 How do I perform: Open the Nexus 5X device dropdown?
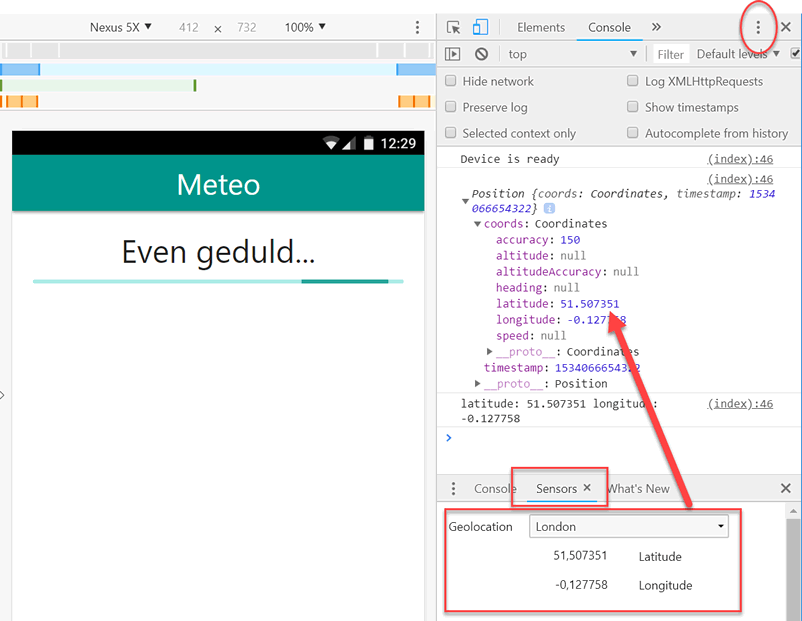120,27
